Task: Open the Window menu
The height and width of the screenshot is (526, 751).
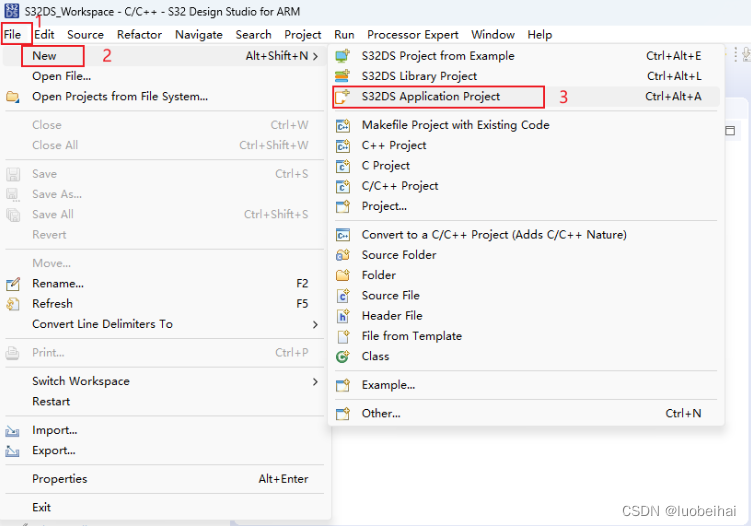Action: click(493, 34)
